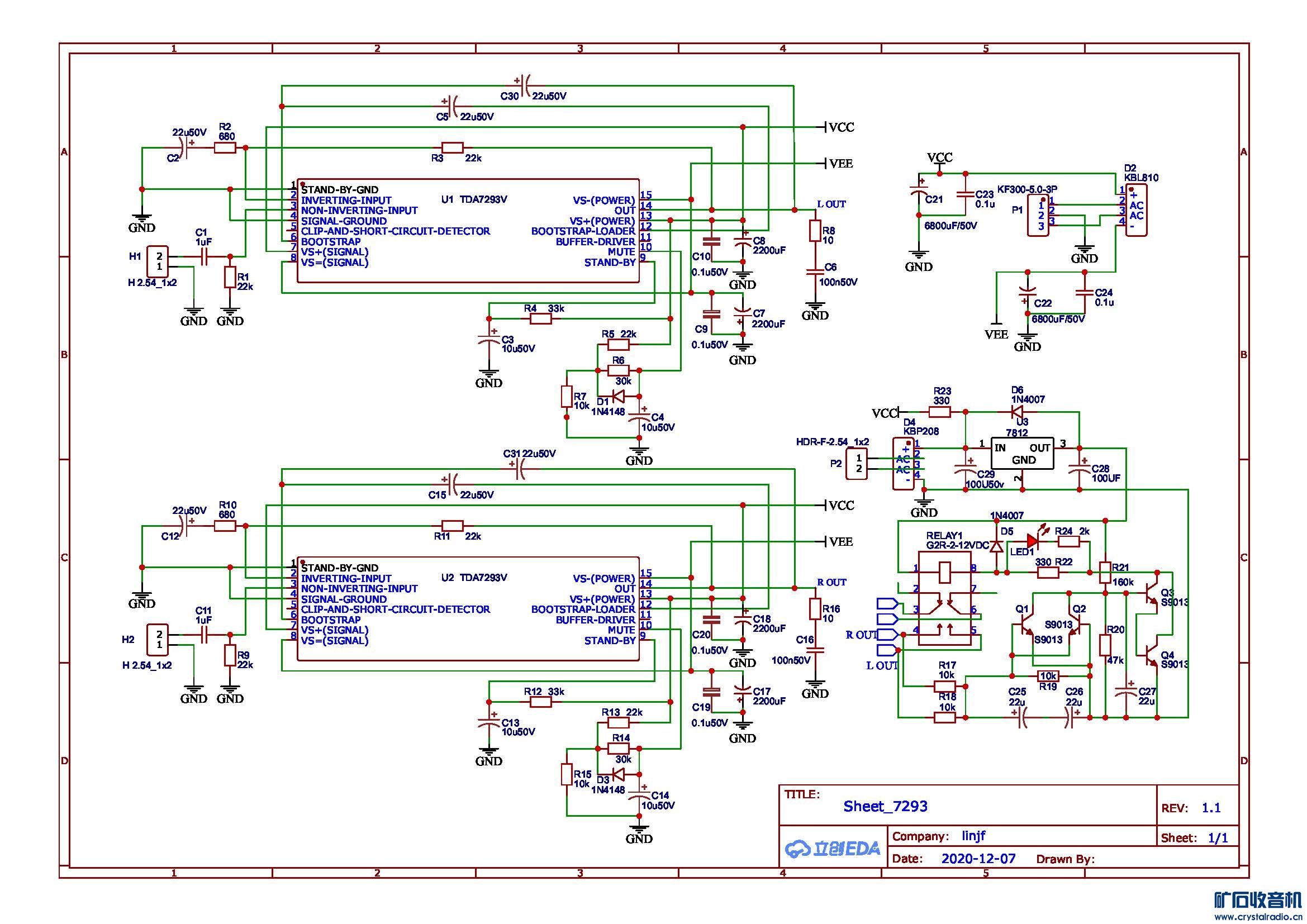Click the D2 KBL810 bridge rectifier symbol
The height and width of the screenshot is (924, 1307).
[1136, 211]
